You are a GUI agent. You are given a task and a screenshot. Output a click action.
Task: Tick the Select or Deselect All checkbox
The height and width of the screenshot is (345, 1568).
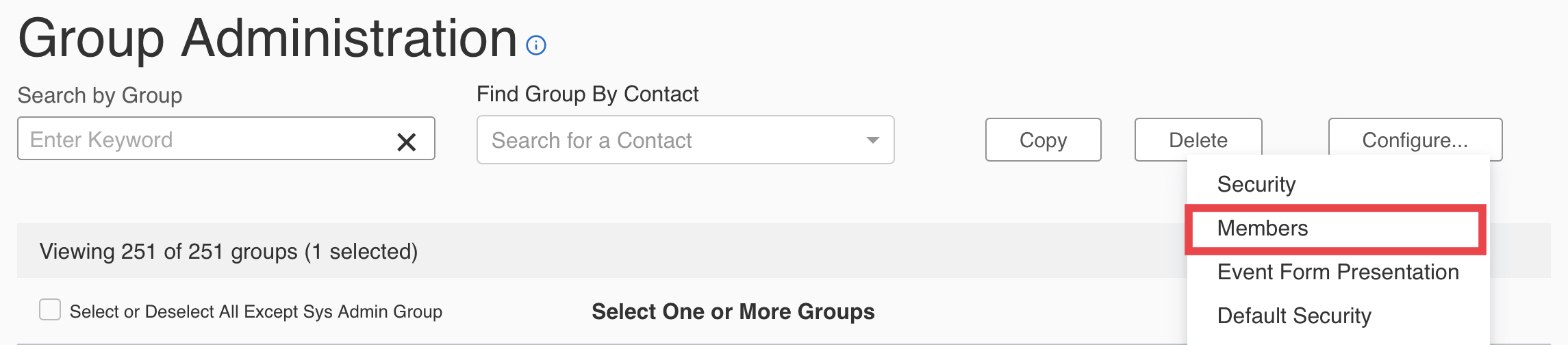50,309
